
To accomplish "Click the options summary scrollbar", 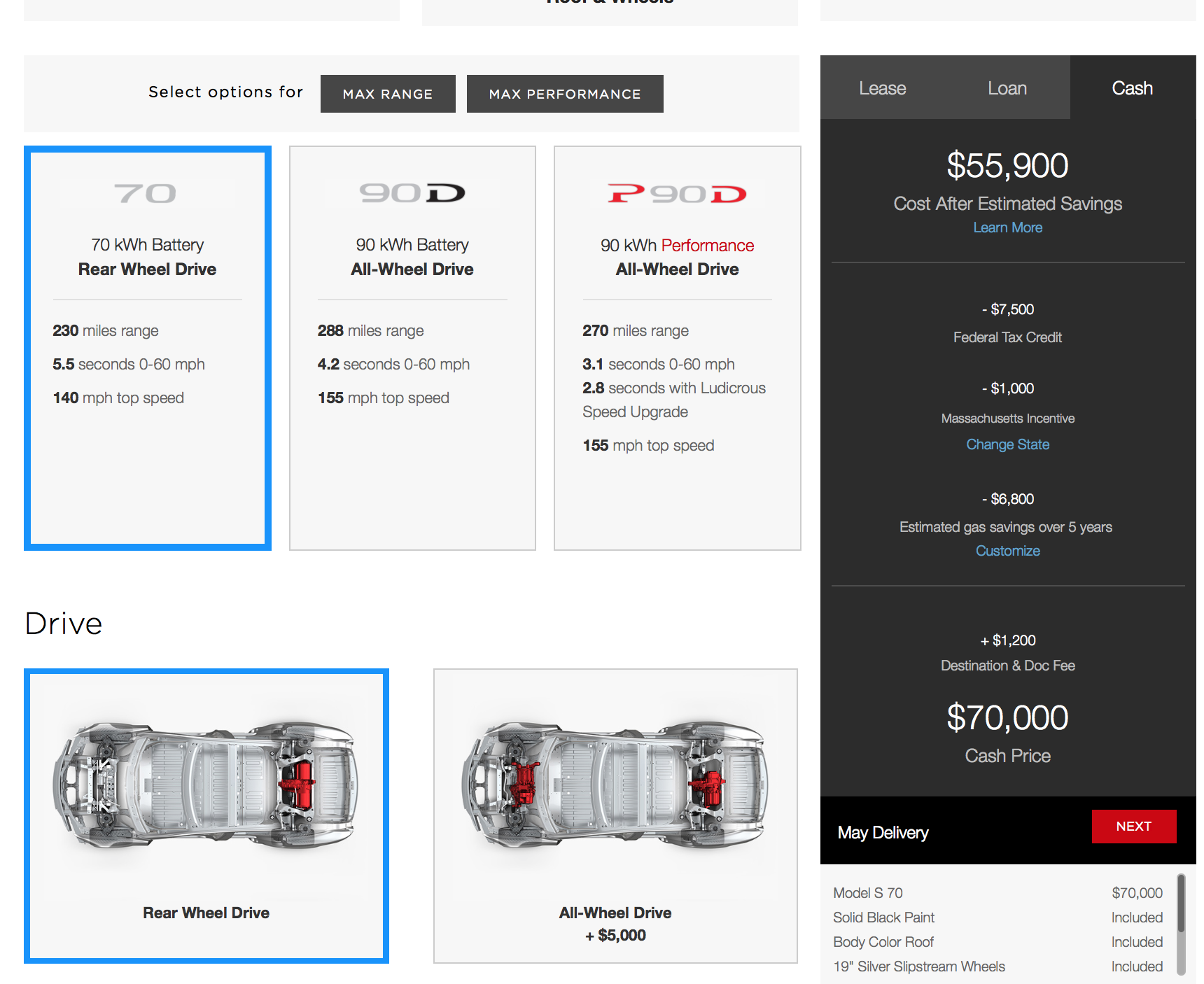I will [x=1182, y=924].
